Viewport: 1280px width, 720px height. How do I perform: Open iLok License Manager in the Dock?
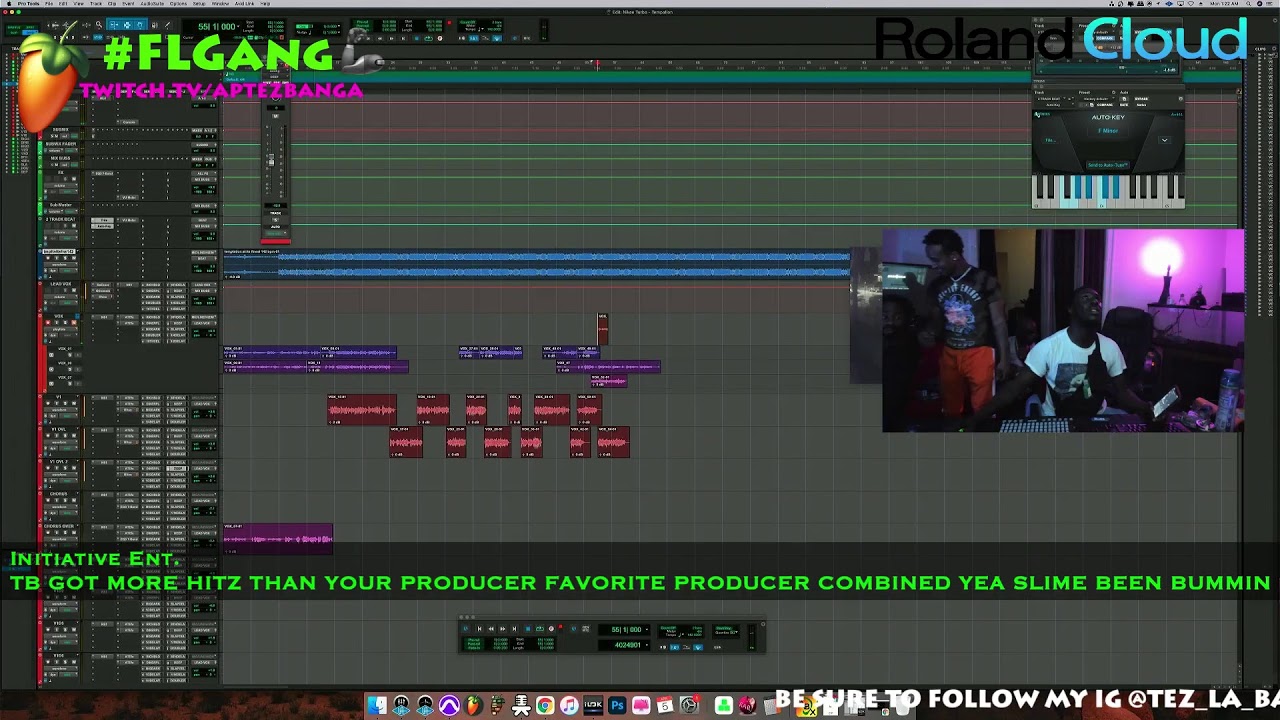593,706
